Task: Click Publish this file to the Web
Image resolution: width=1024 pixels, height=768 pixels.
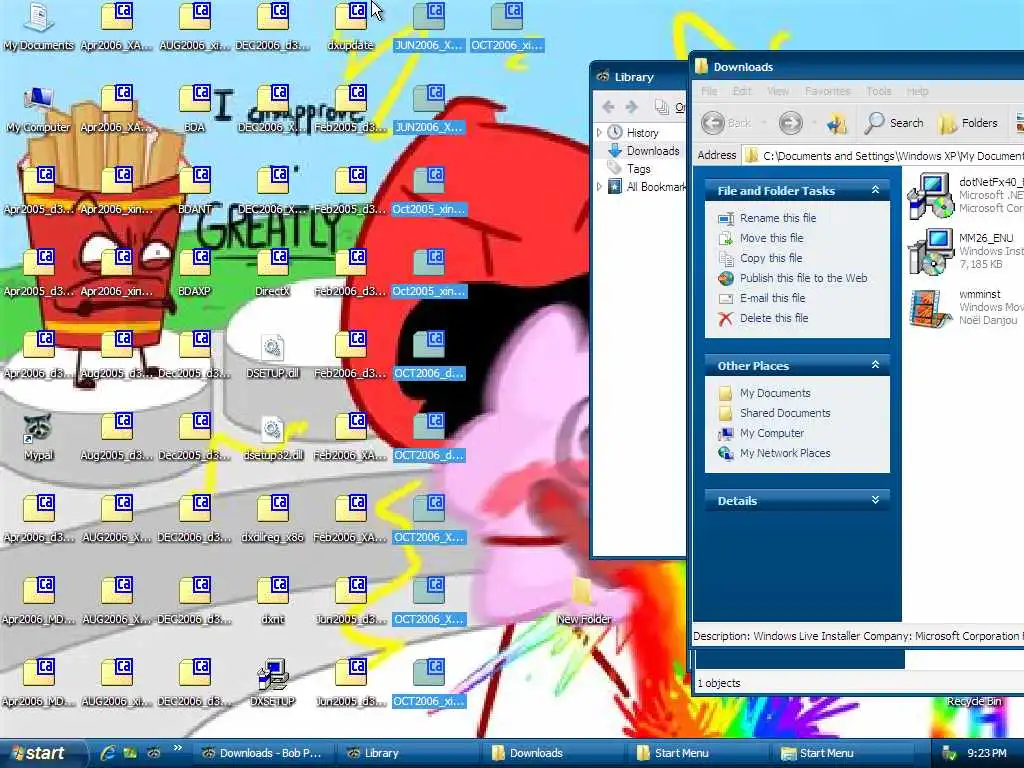Action: [x=803, y=278]
